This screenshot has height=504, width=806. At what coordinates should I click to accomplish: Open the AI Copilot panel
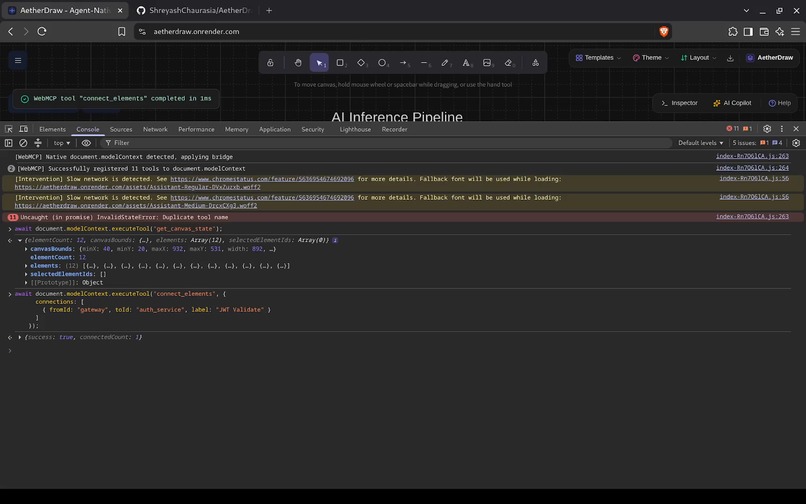(x=732, y=103)
